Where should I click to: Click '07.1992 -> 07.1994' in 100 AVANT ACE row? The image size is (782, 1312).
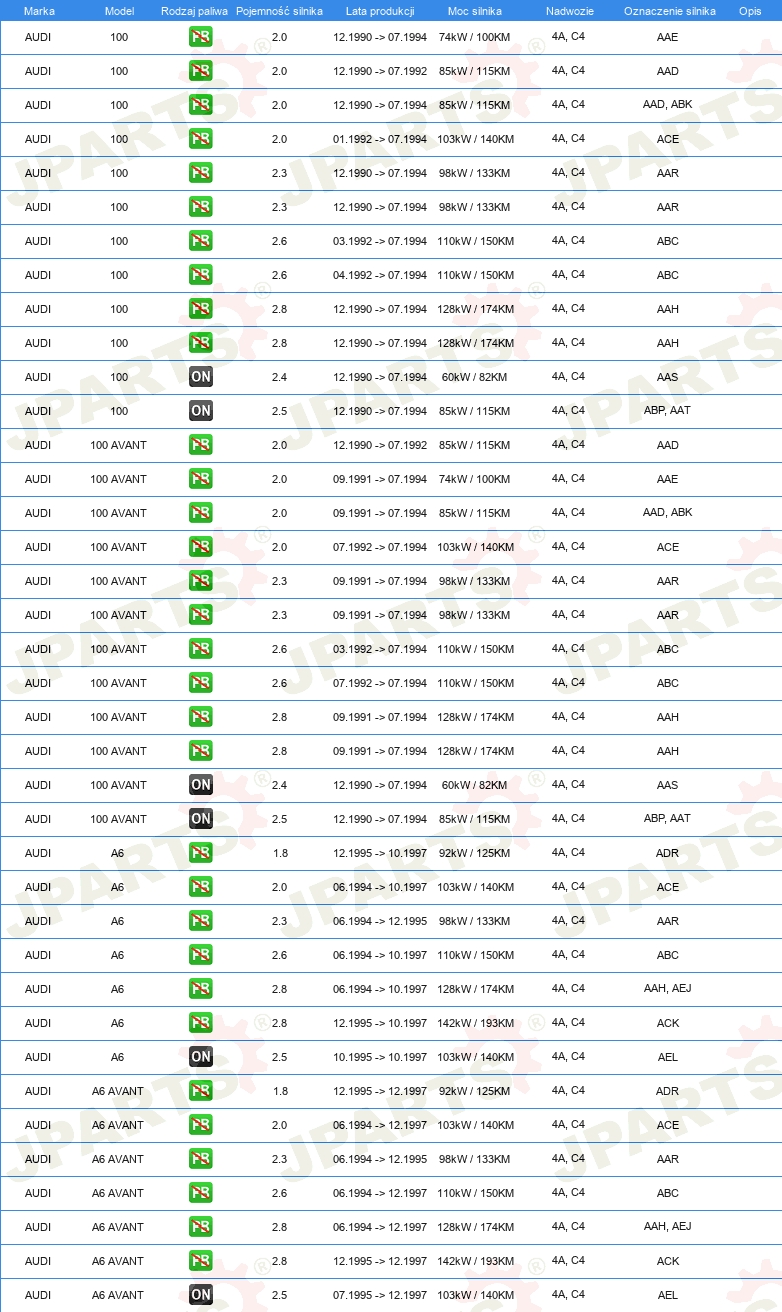tap(380, 547)
